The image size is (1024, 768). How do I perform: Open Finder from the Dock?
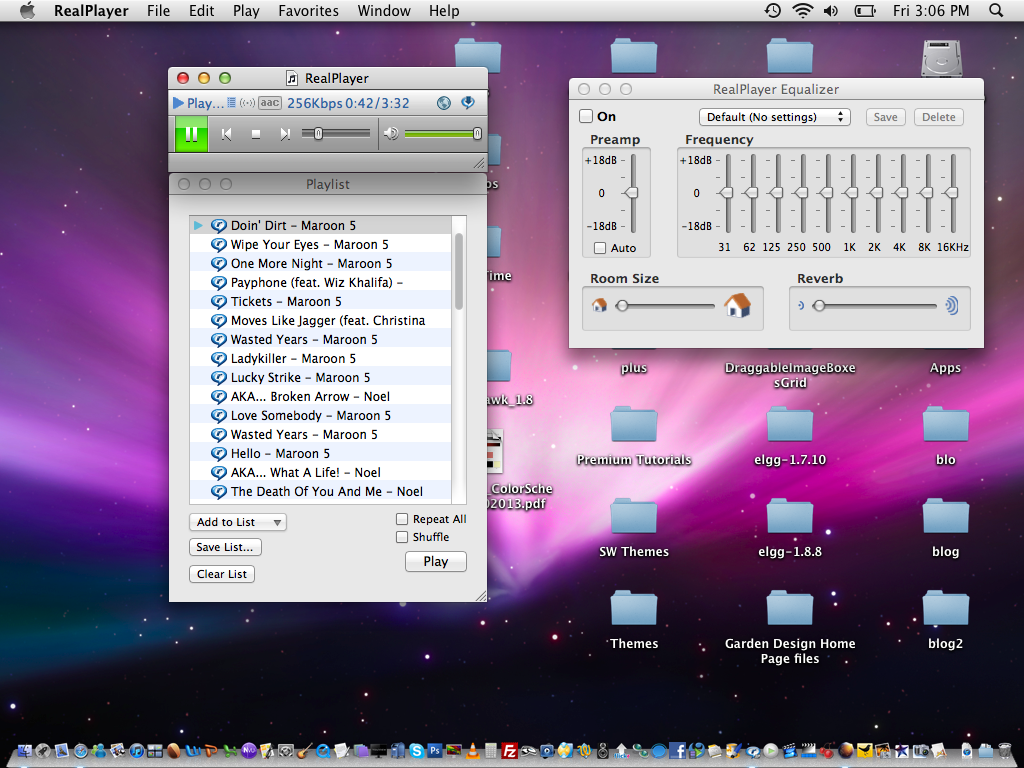25,752
